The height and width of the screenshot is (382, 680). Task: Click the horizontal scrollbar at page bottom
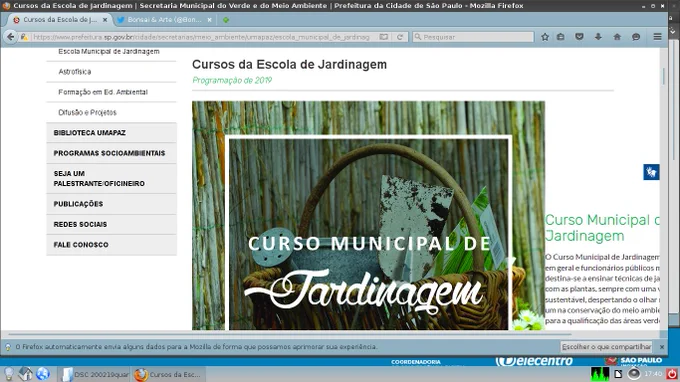click(289, 334)
